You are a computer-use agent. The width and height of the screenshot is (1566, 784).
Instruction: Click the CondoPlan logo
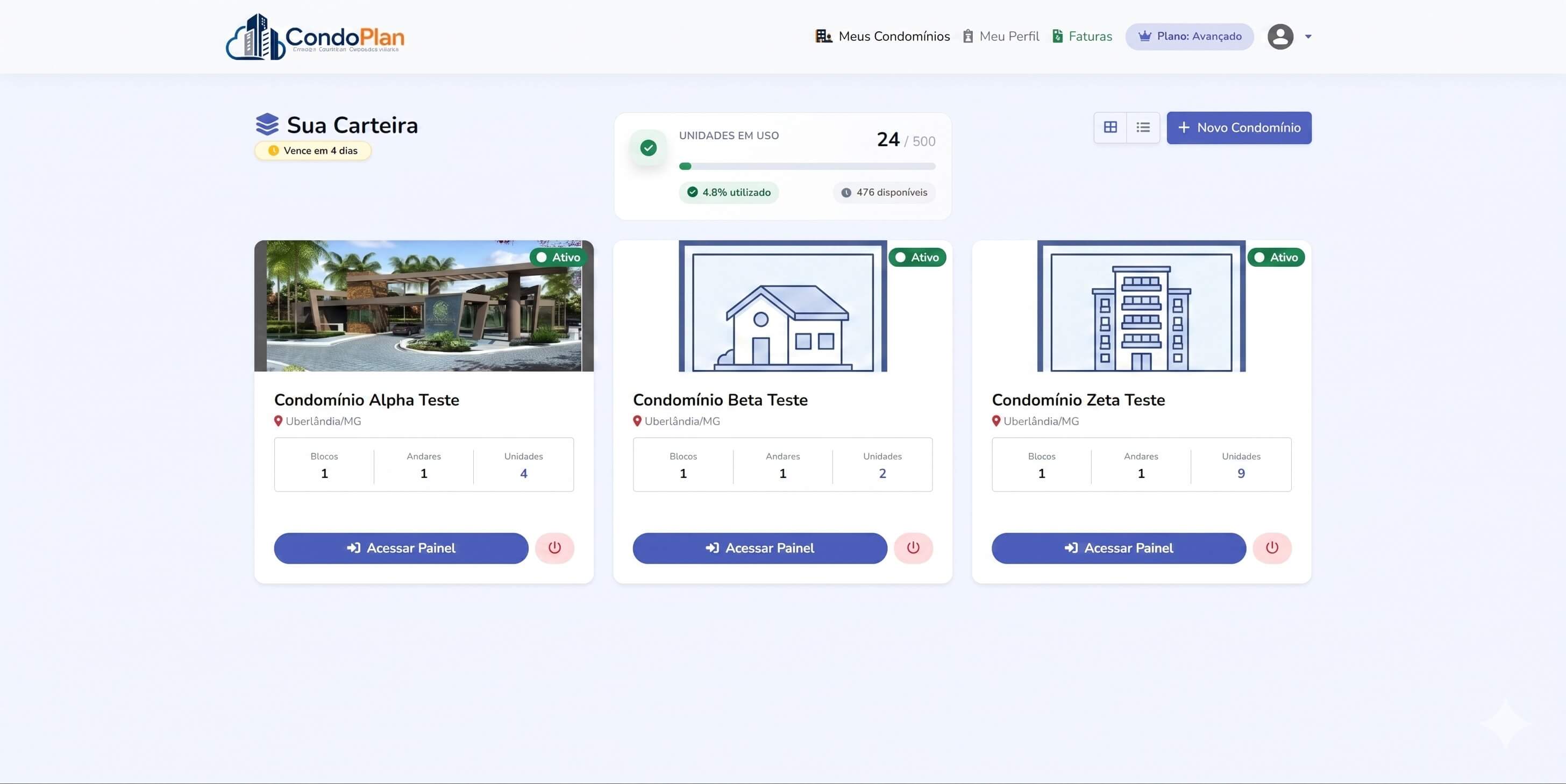(315, 37)
